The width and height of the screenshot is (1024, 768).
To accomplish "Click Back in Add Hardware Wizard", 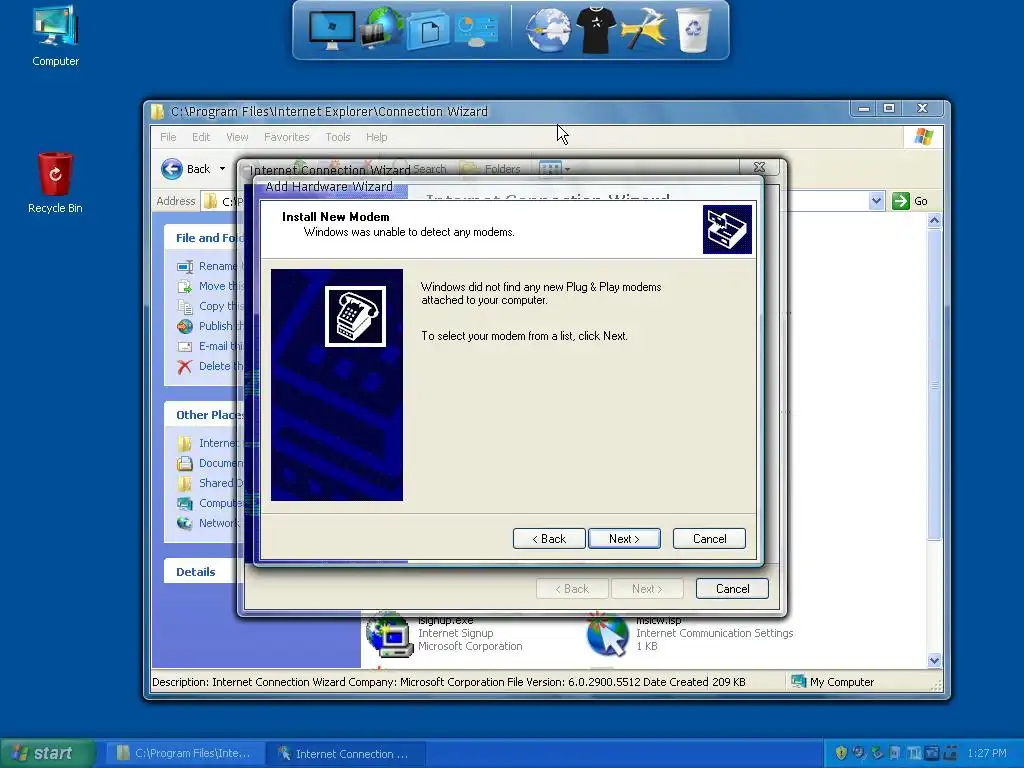I will coord(549,539).
